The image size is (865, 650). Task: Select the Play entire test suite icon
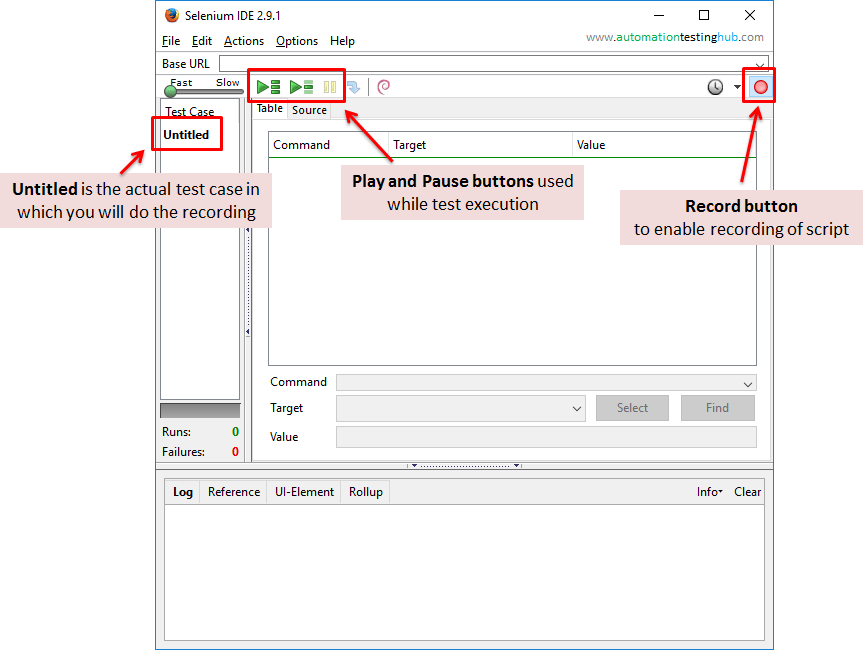click(x=268, y=86)
